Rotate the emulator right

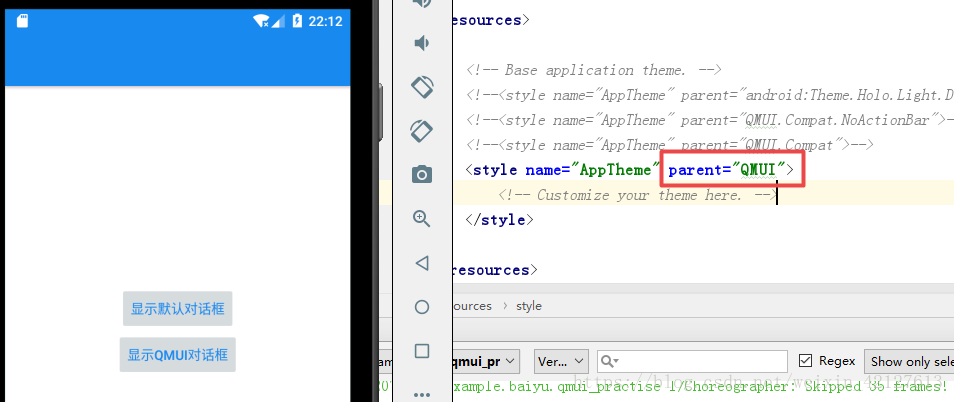coord(422,130)
